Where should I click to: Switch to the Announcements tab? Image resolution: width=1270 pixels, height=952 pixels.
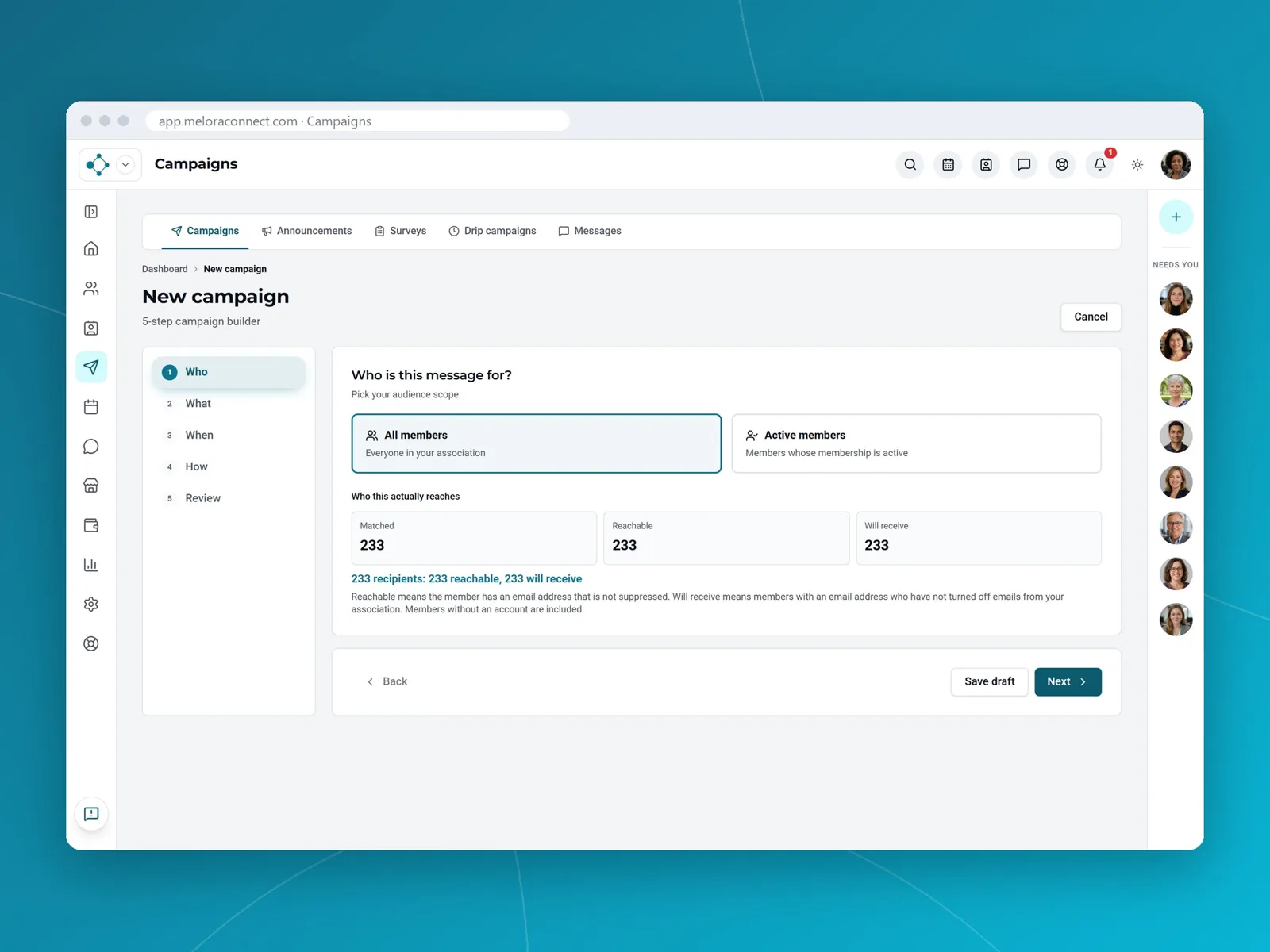tap(306, 231)
